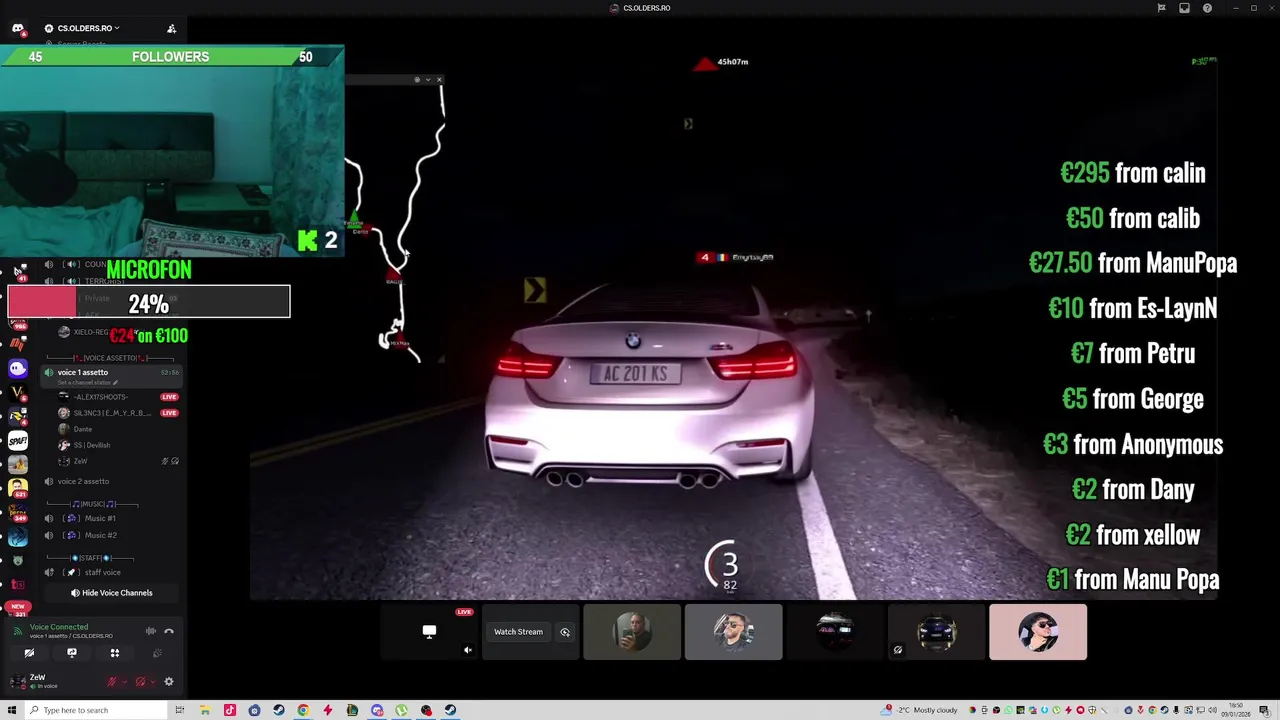Click the share screen button
This screenshot has width=1280, height=720.
click(x=72, y=653)
